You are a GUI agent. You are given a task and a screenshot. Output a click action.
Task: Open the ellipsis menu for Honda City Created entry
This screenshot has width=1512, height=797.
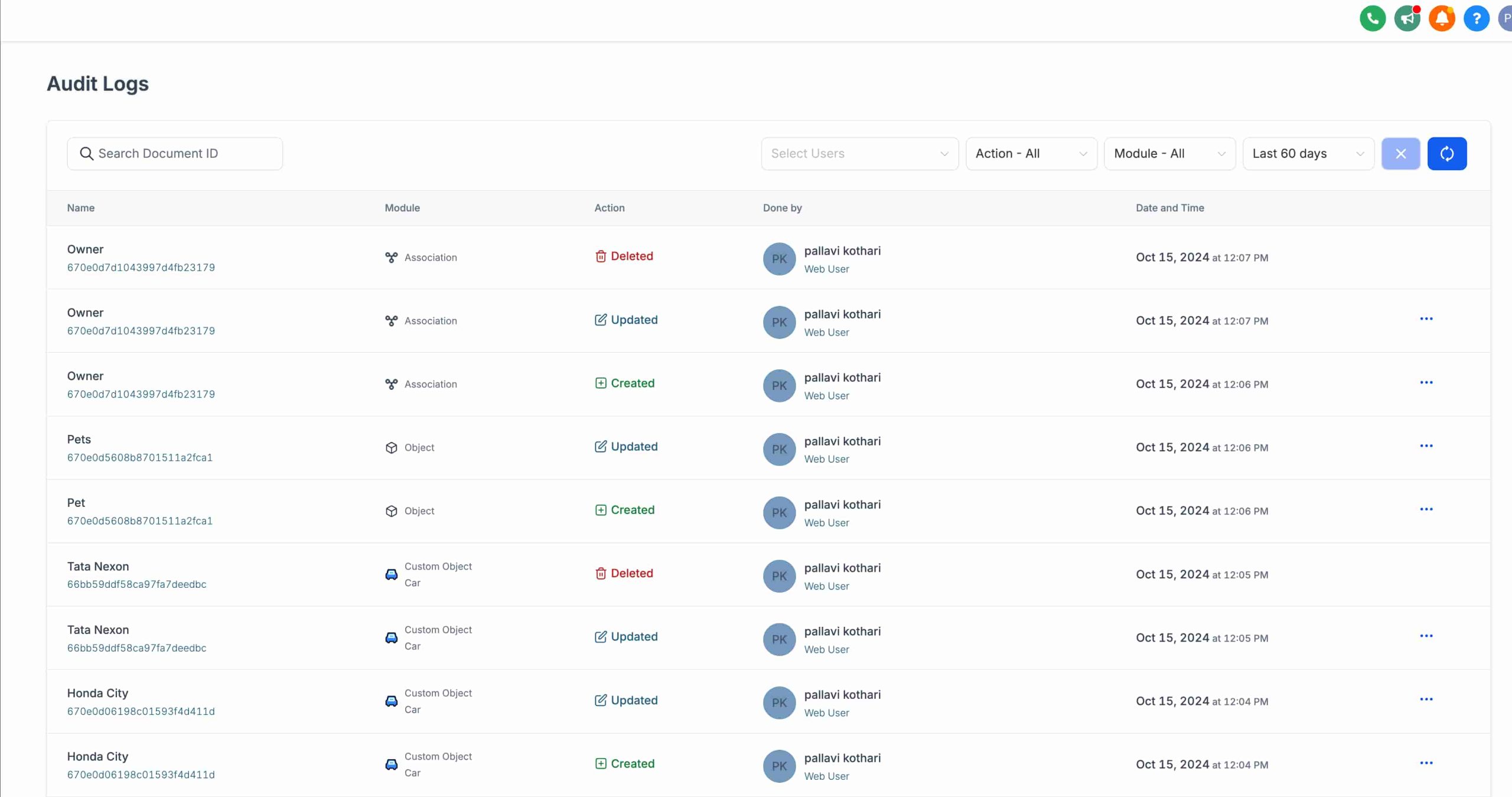coord(1426,762)
